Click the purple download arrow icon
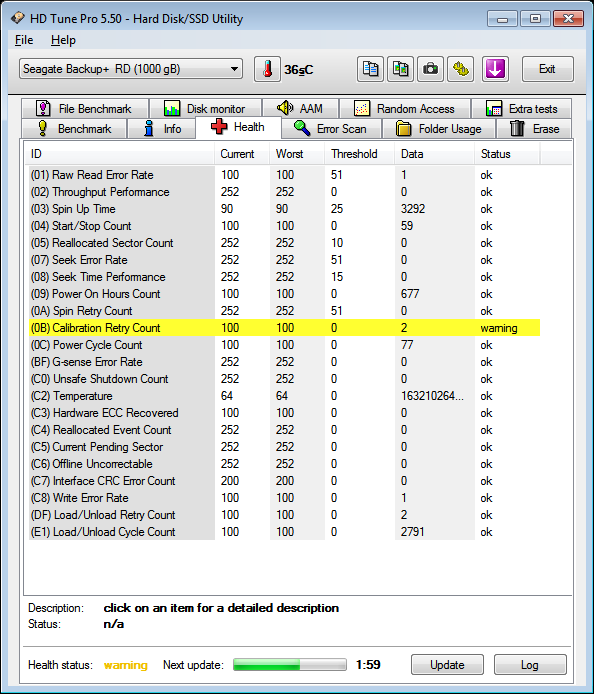The height and width of the screenshot is (694, 594). (x=495, y=69)
